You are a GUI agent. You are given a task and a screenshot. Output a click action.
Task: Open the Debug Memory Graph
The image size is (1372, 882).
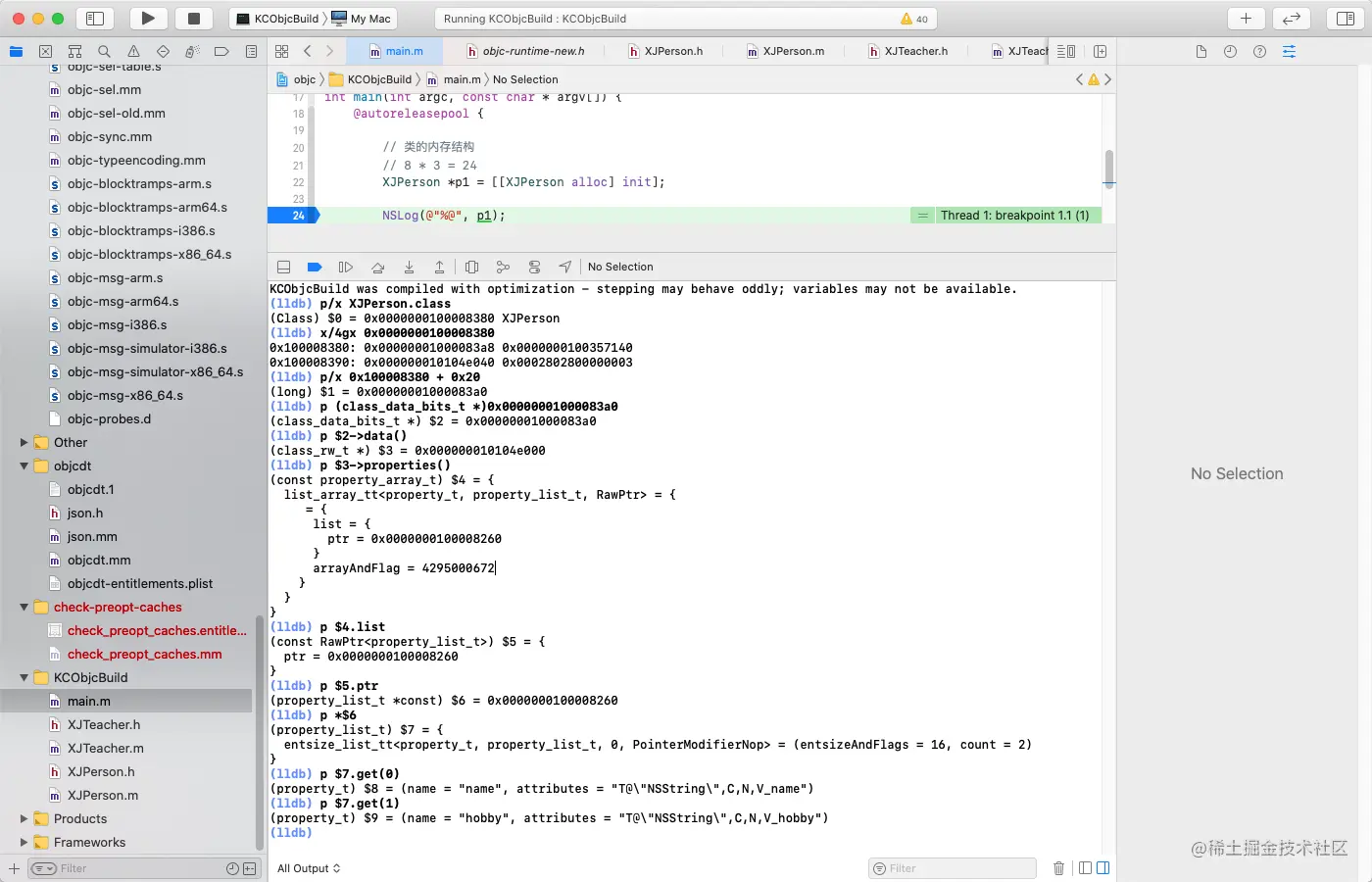coord(503,267)
